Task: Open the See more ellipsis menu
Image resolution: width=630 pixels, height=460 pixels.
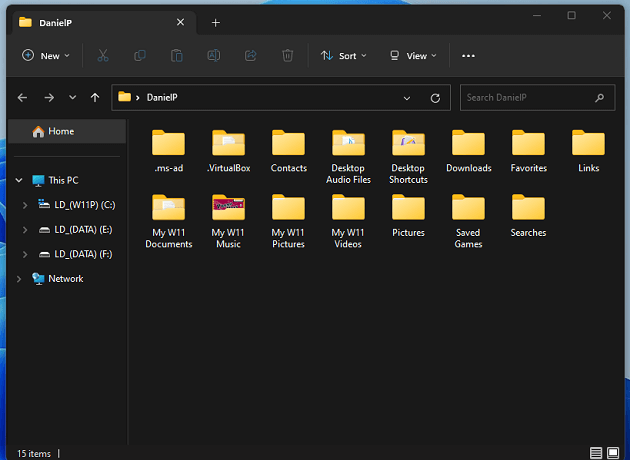Action: (468, 56)
